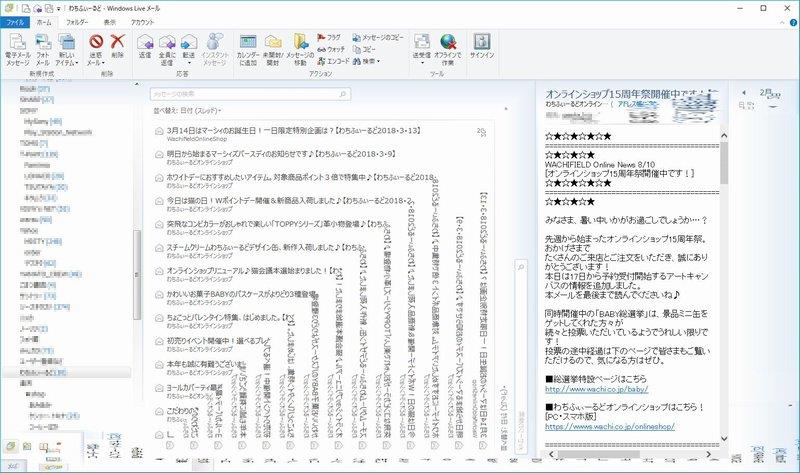Select message 明日から始まるマーシィズバースディのお知らせ

click(x=321, y=158)
